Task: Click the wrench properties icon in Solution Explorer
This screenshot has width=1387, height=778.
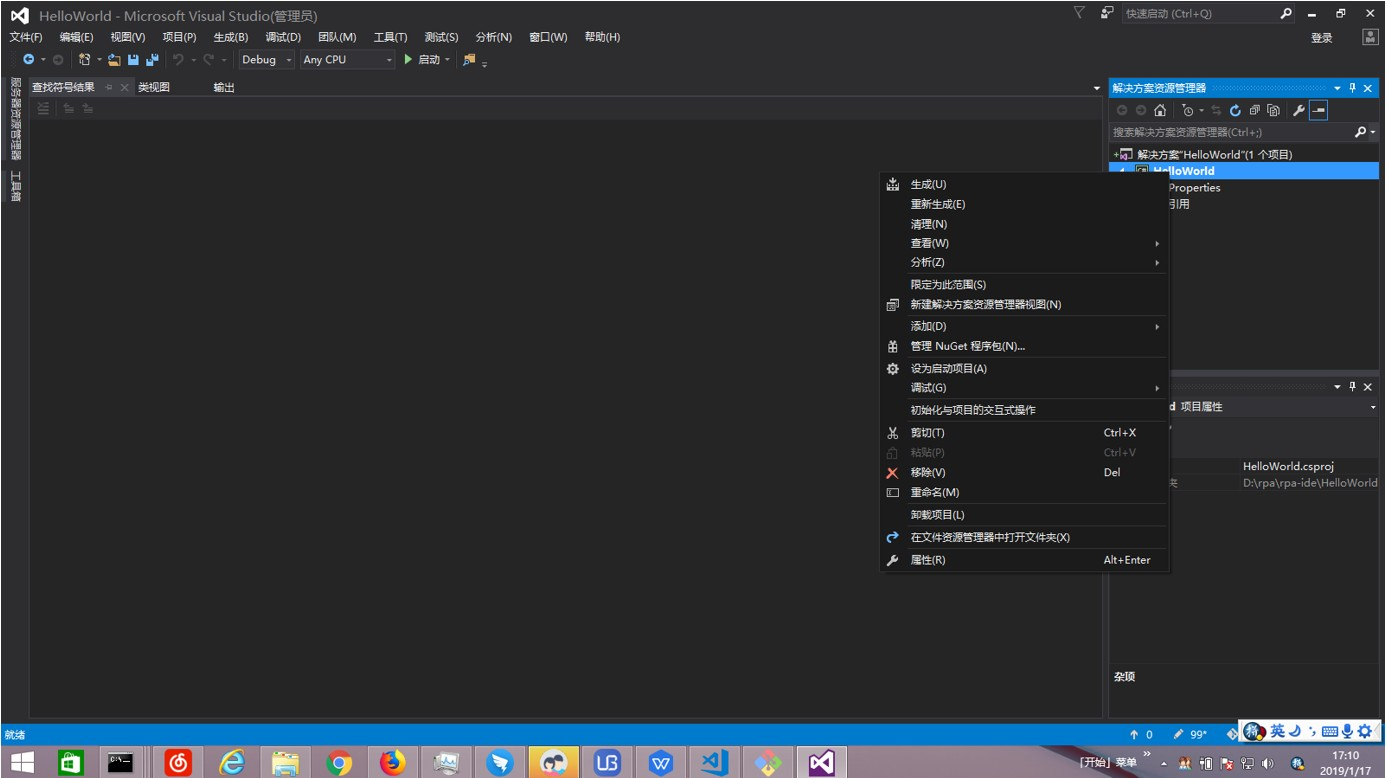Action: 1299,111
